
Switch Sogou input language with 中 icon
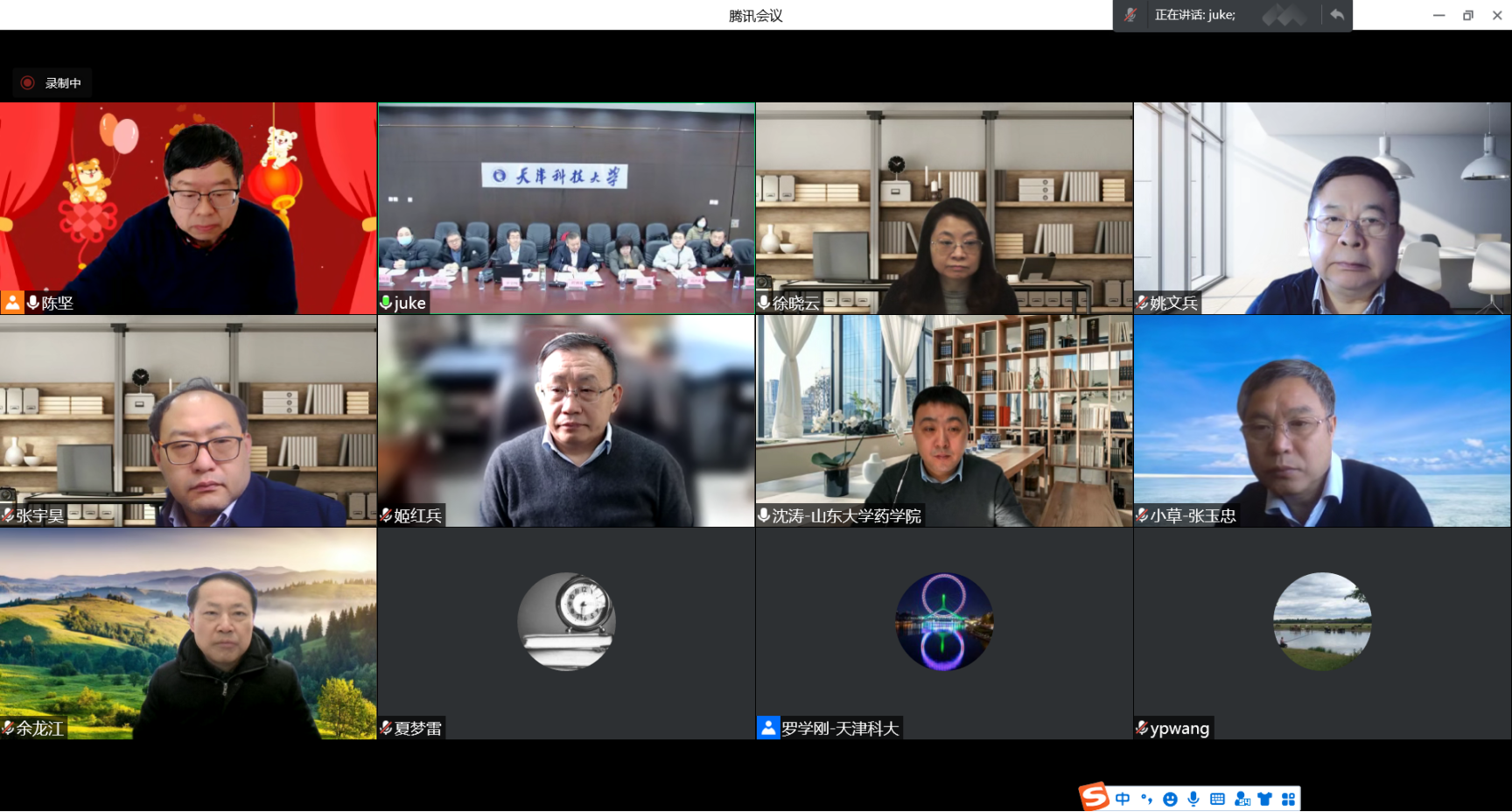point(1123,799)
